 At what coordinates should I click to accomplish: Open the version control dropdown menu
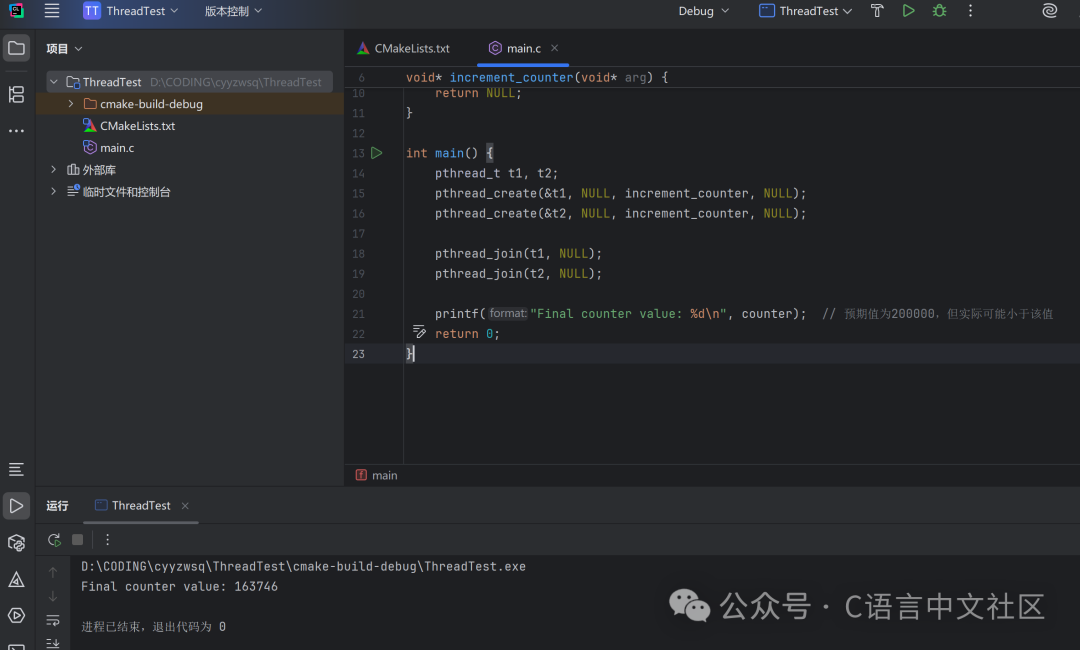click(x=233, y=10)
